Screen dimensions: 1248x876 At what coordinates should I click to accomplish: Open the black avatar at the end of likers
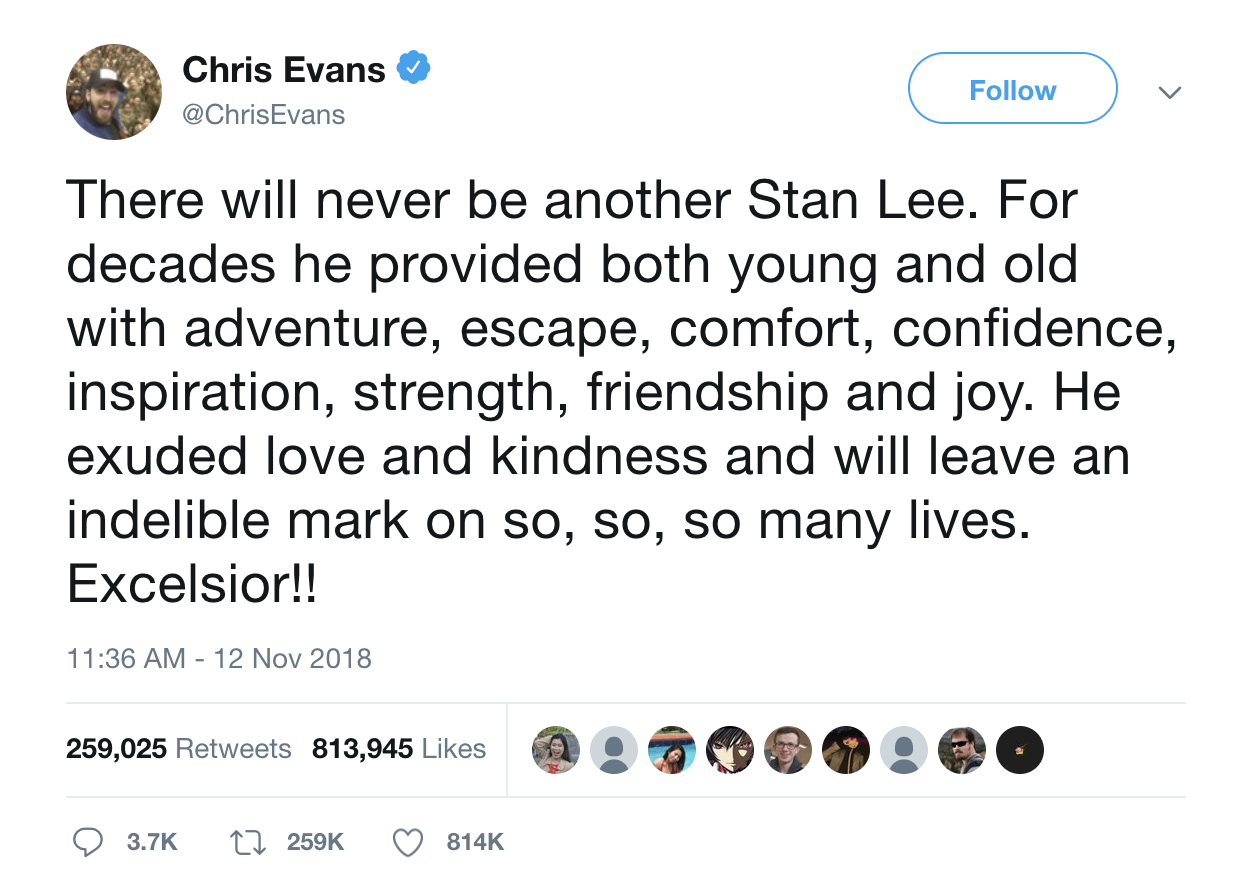[1020, 750]
